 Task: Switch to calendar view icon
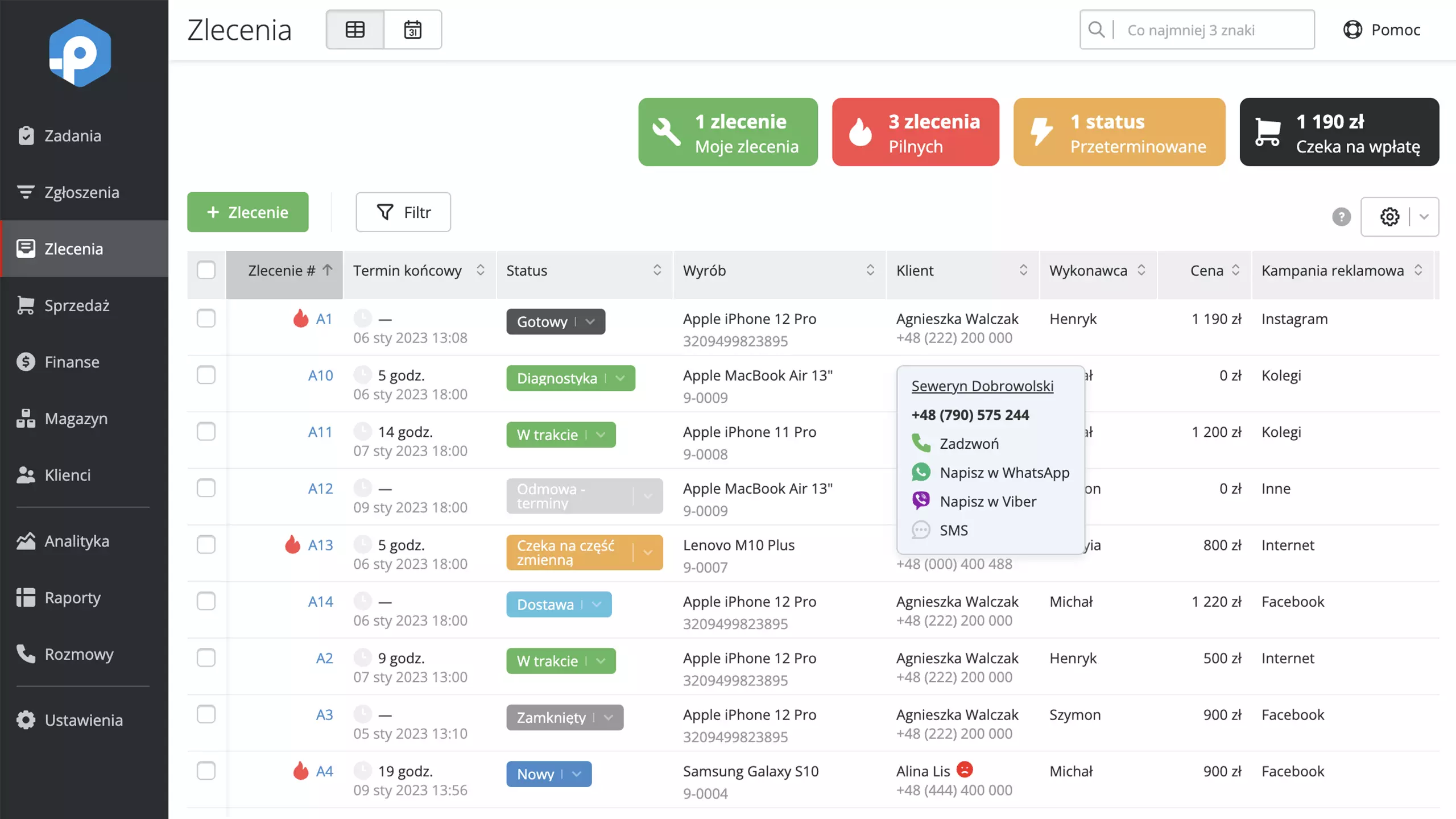tap(413, 30)
